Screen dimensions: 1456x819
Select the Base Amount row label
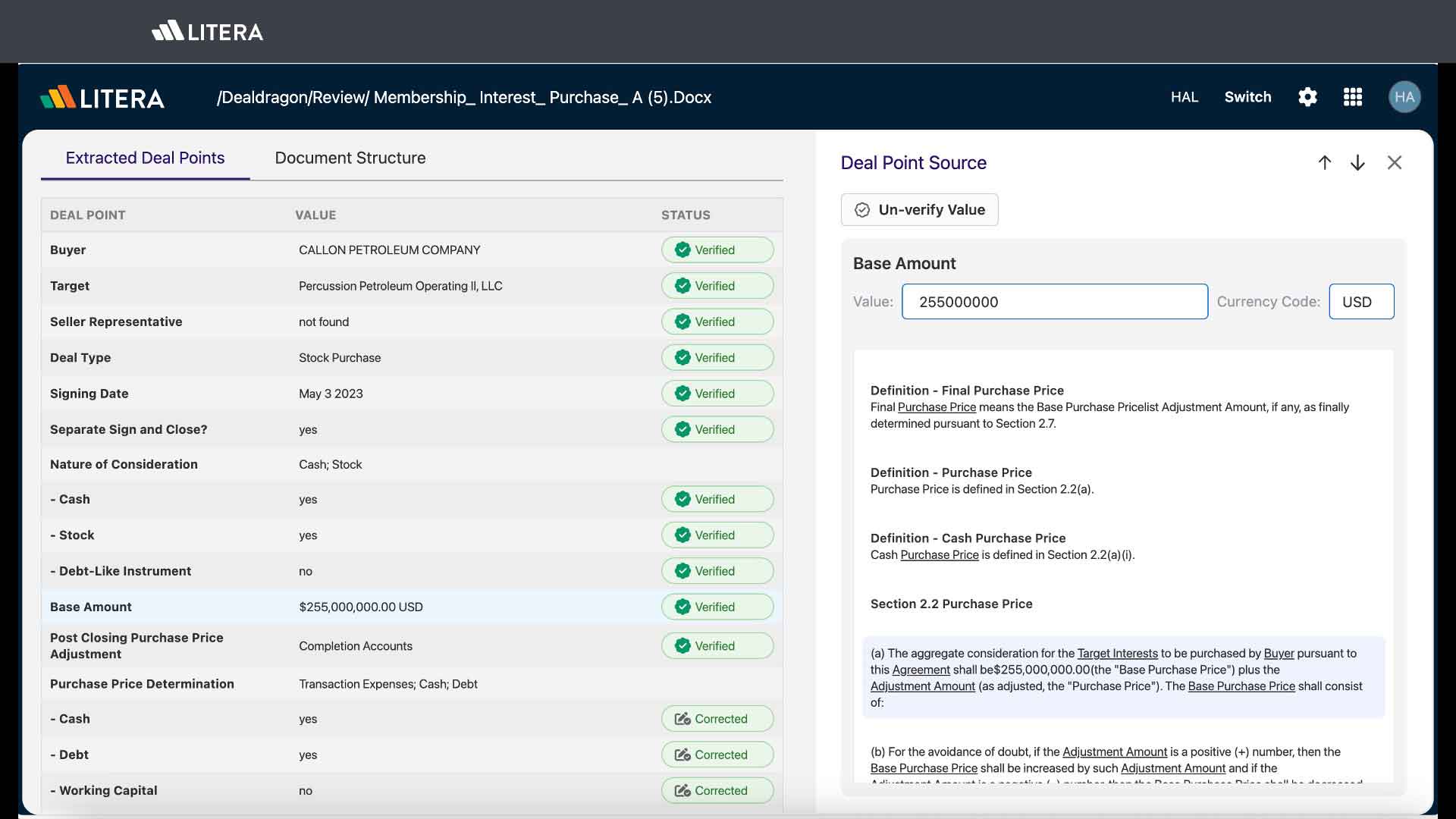pos(91,607)
